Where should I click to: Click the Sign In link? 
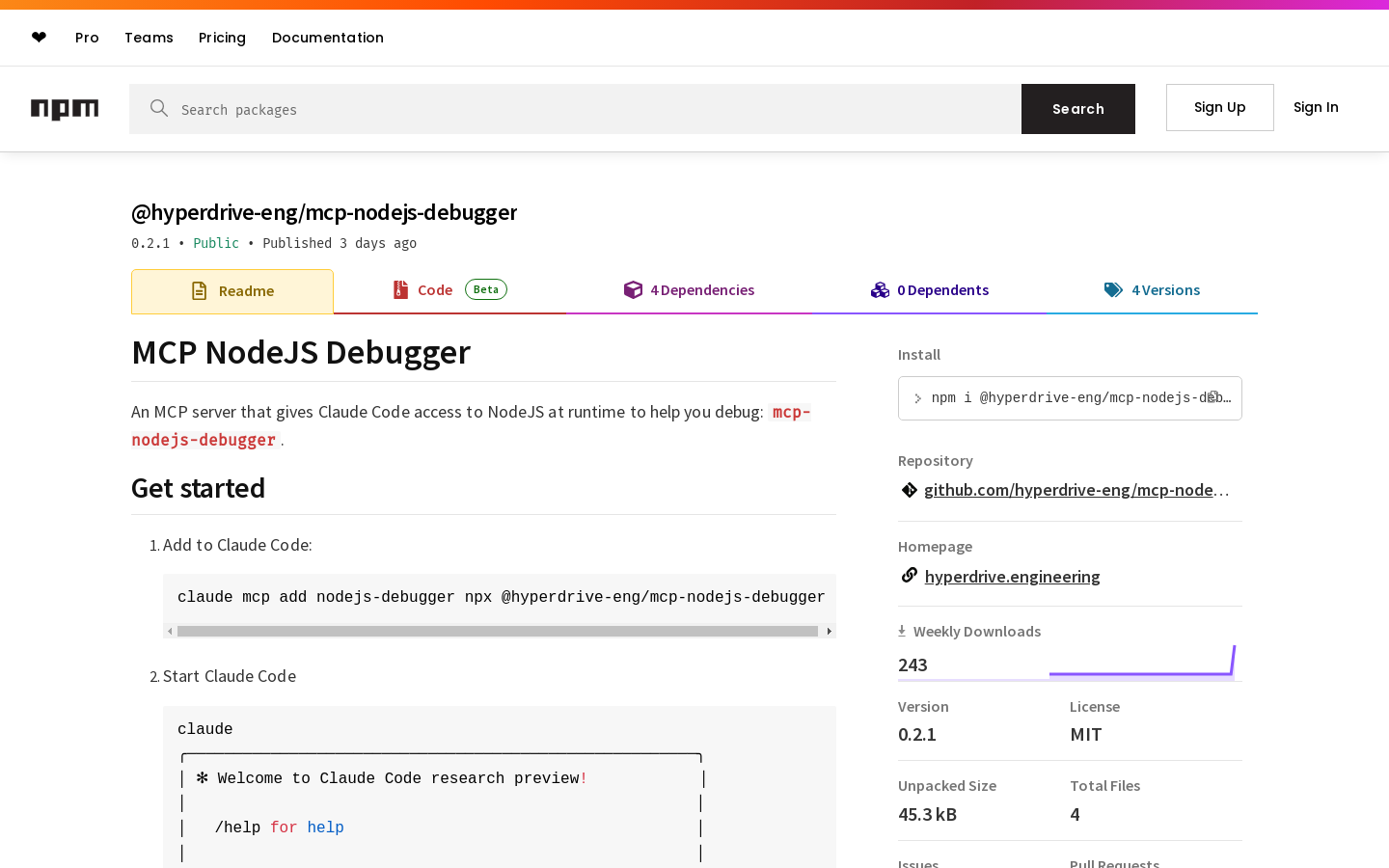coord(1316,107)
